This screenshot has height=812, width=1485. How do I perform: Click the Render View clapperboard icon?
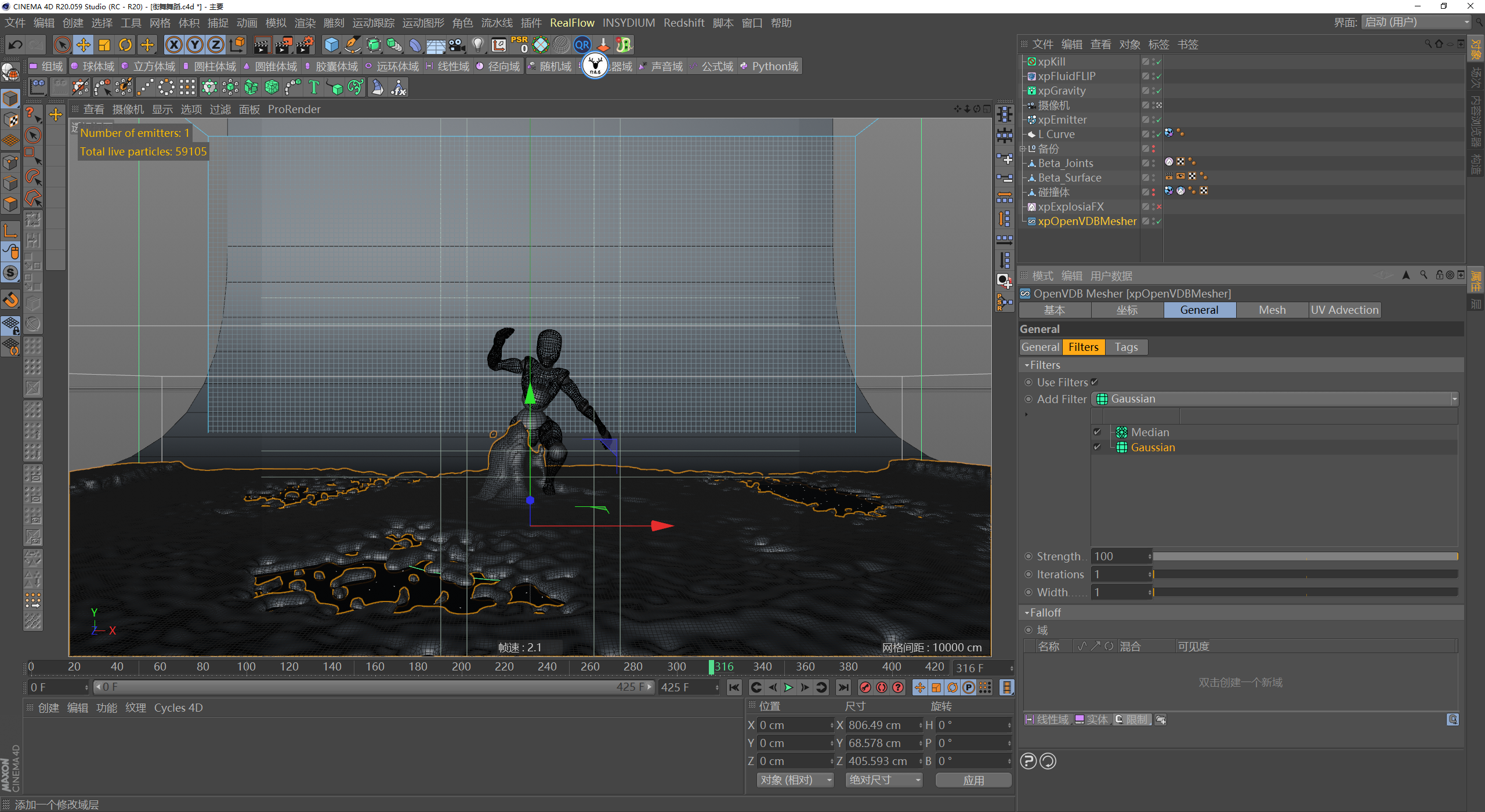tap(262, 45)
